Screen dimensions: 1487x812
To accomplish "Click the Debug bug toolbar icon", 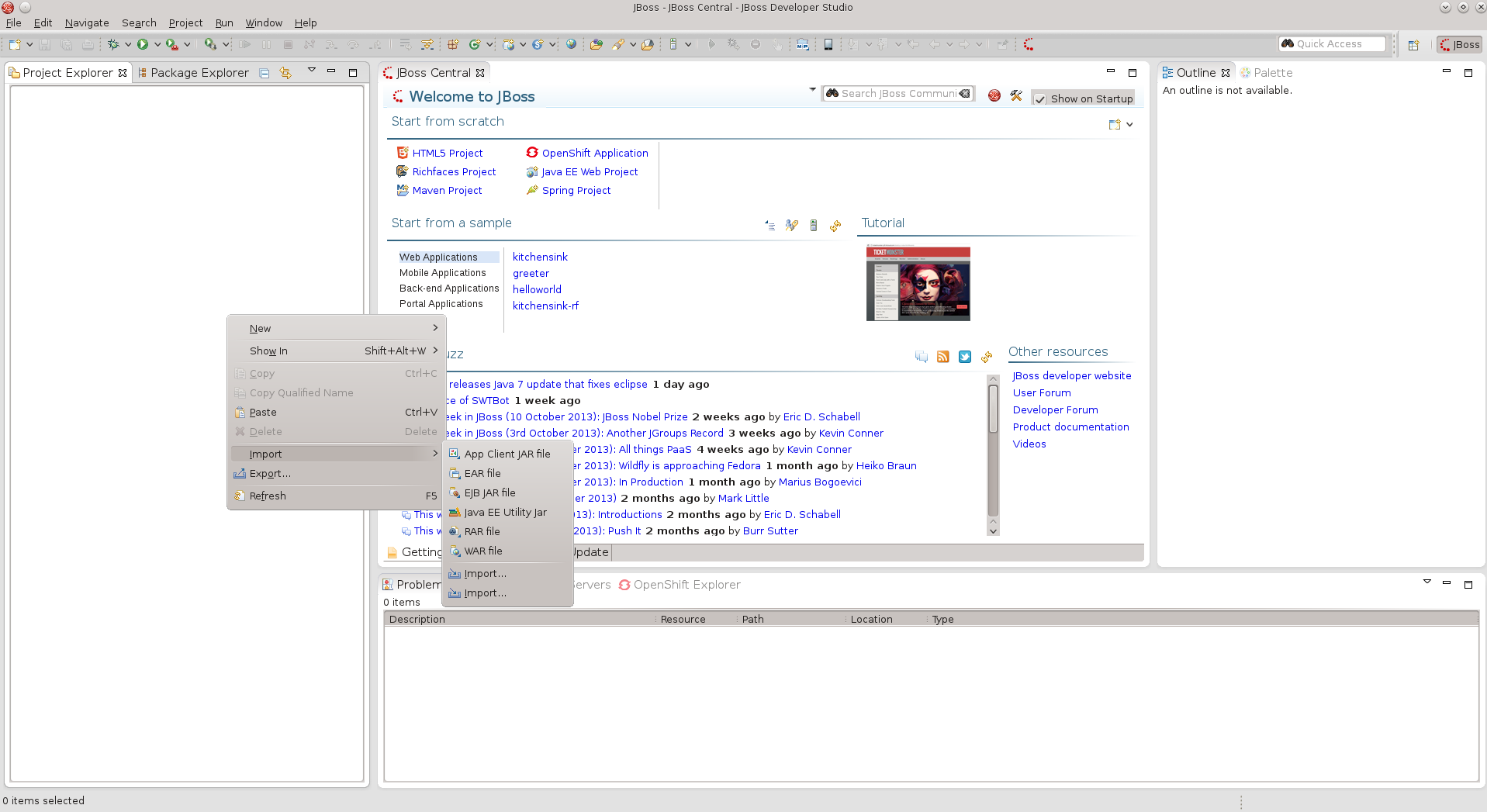I will (113, 44).
